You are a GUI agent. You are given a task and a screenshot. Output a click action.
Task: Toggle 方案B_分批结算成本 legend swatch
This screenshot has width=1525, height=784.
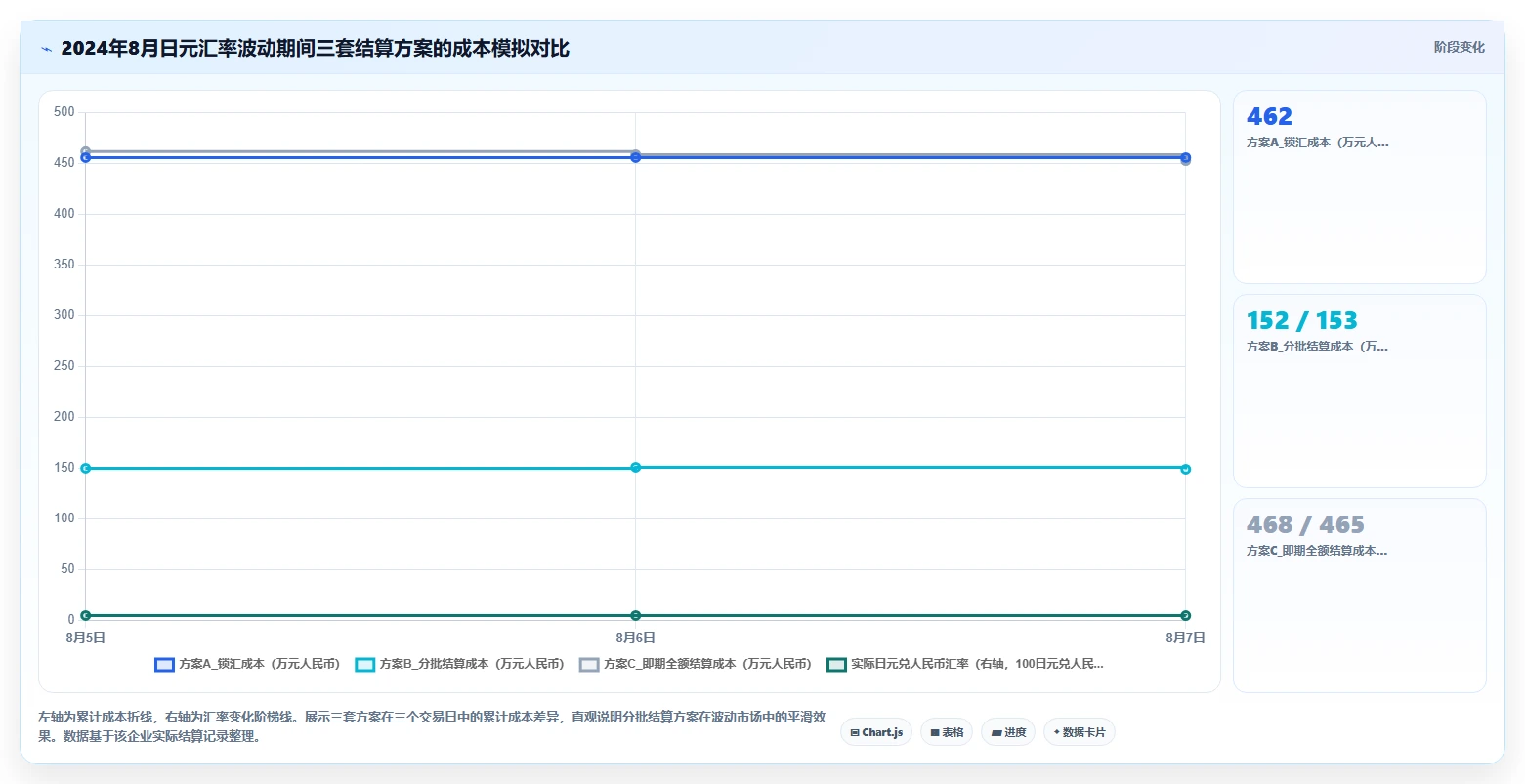point(365,665)
